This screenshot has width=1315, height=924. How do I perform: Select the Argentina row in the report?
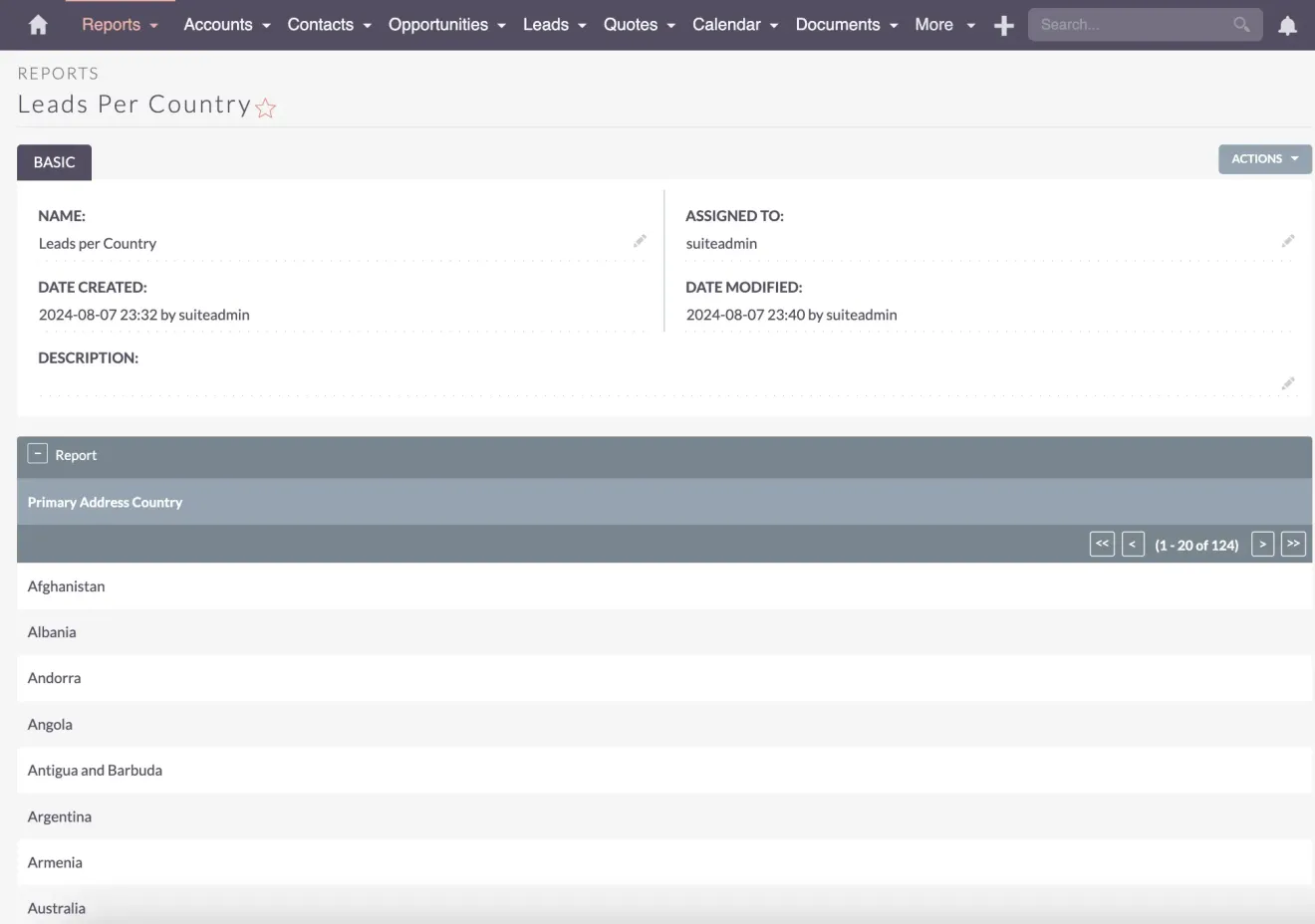click(59, 816)
